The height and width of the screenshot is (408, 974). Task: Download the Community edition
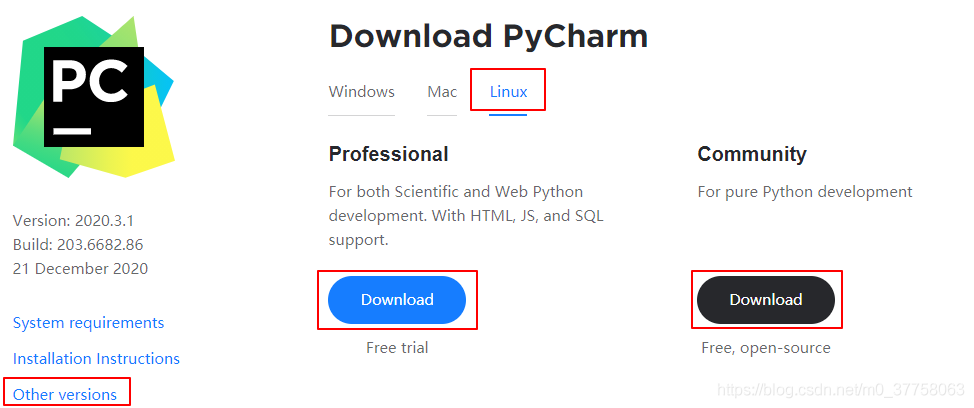coord(765,300)
